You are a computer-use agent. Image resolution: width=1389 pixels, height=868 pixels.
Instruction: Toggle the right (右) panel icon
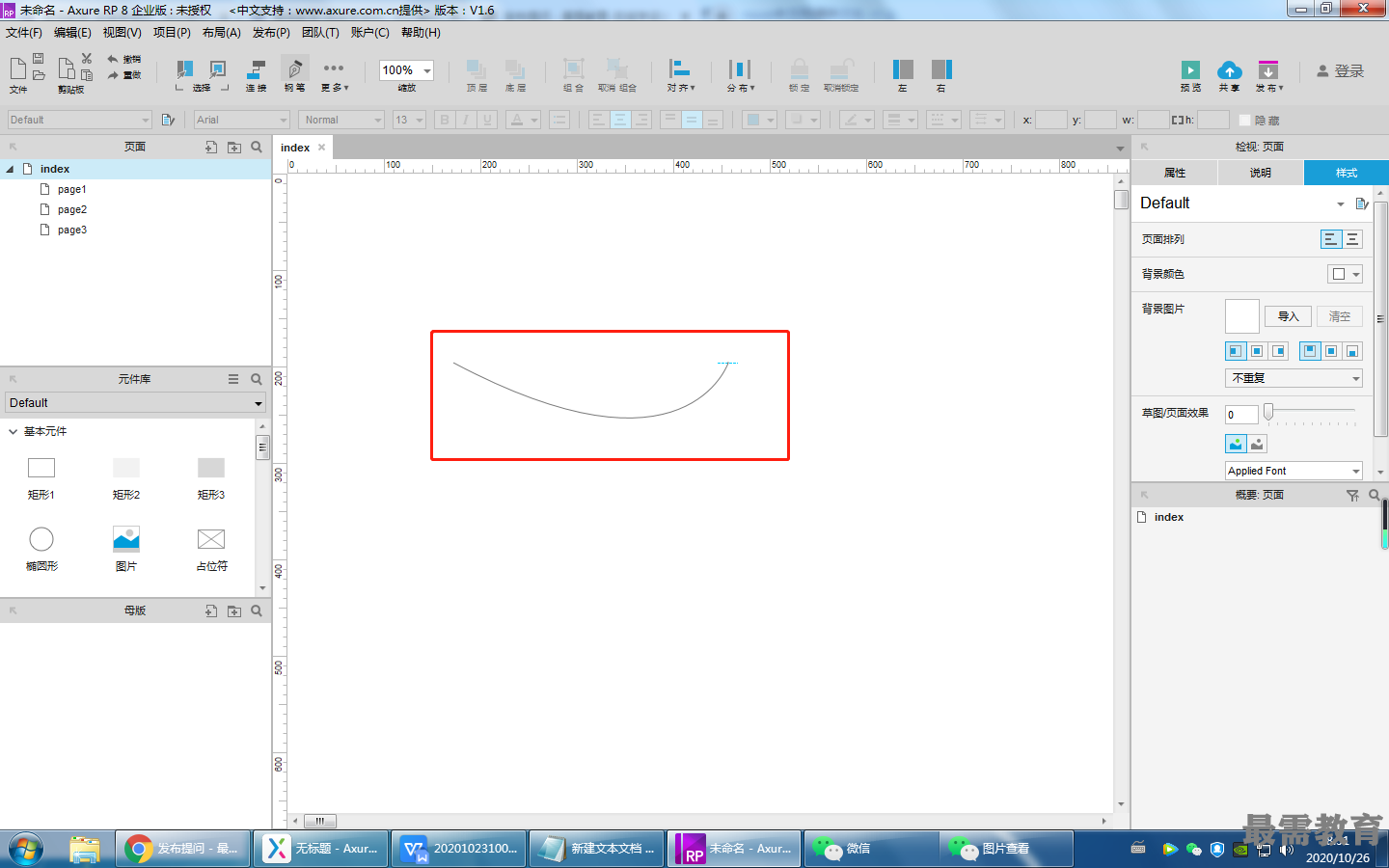click(941, 68)
